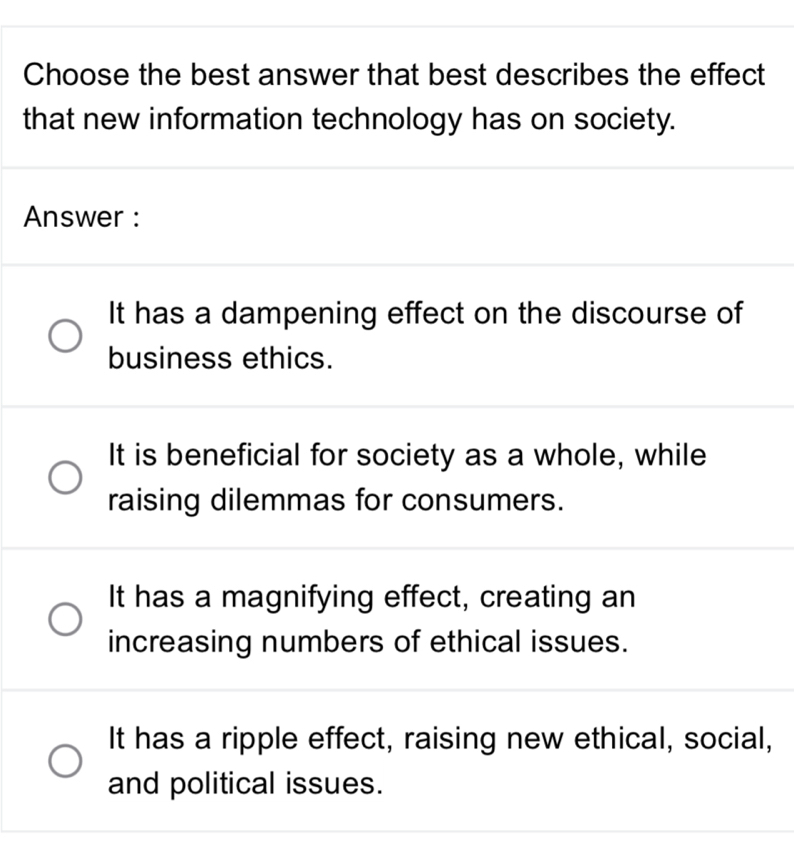
Task: Click the words 'business ethics' in the first option
Action: point(219,358)
